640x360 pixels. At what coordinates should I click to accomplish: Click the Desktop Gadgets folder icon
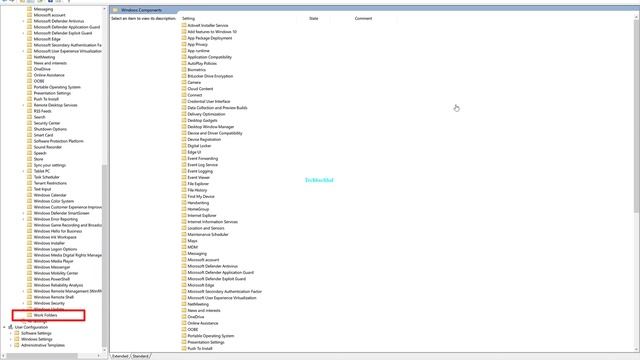tap(184, 120)
